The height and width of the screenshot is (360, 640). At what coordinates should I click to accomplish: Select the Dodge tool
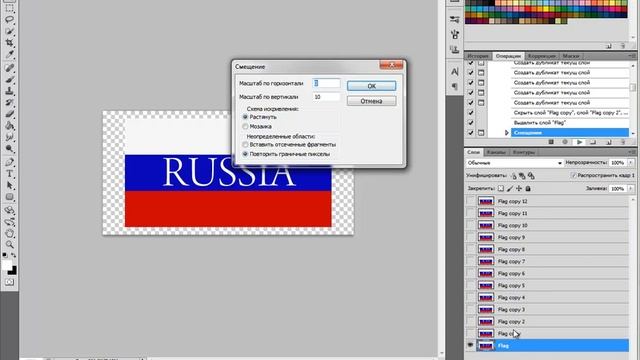[9, 149]
